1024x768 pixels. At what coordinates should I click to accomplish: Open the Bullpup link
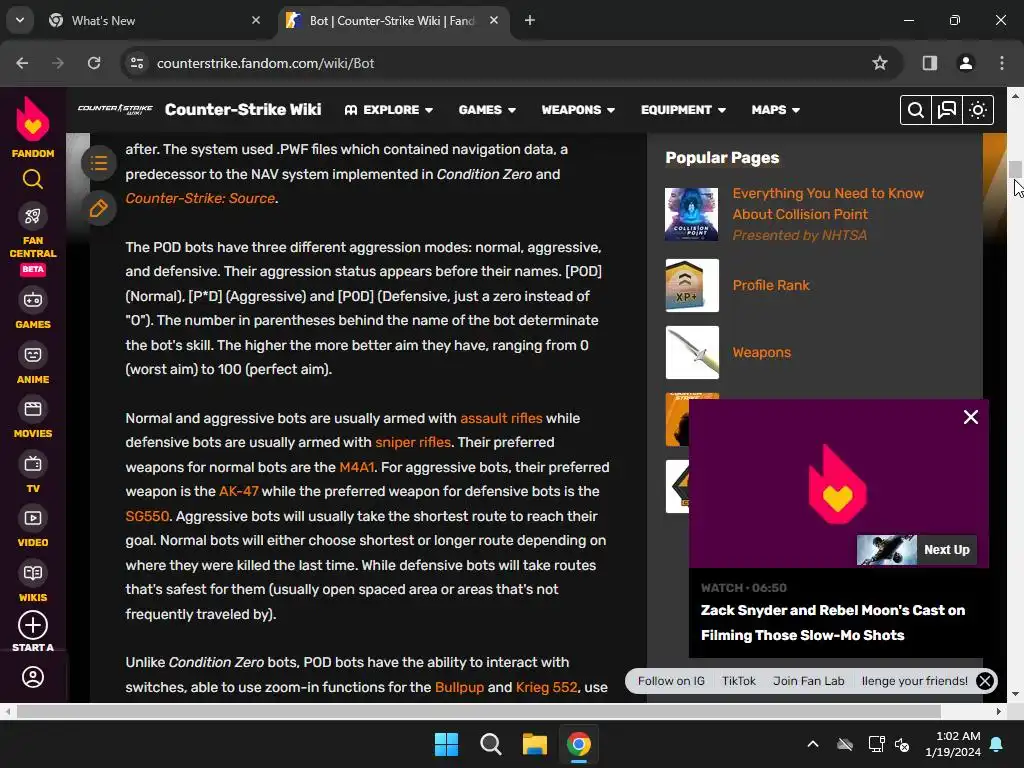coord(459,687)
